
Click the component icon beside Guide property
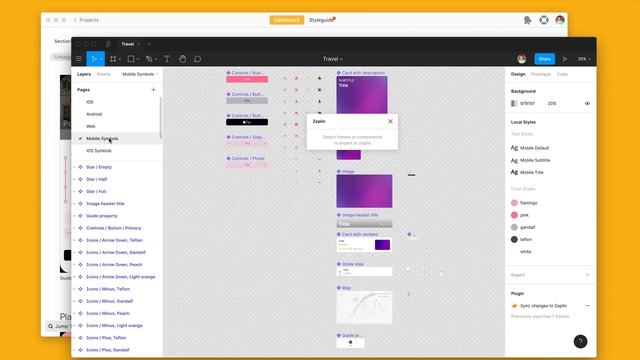(80, 216)
